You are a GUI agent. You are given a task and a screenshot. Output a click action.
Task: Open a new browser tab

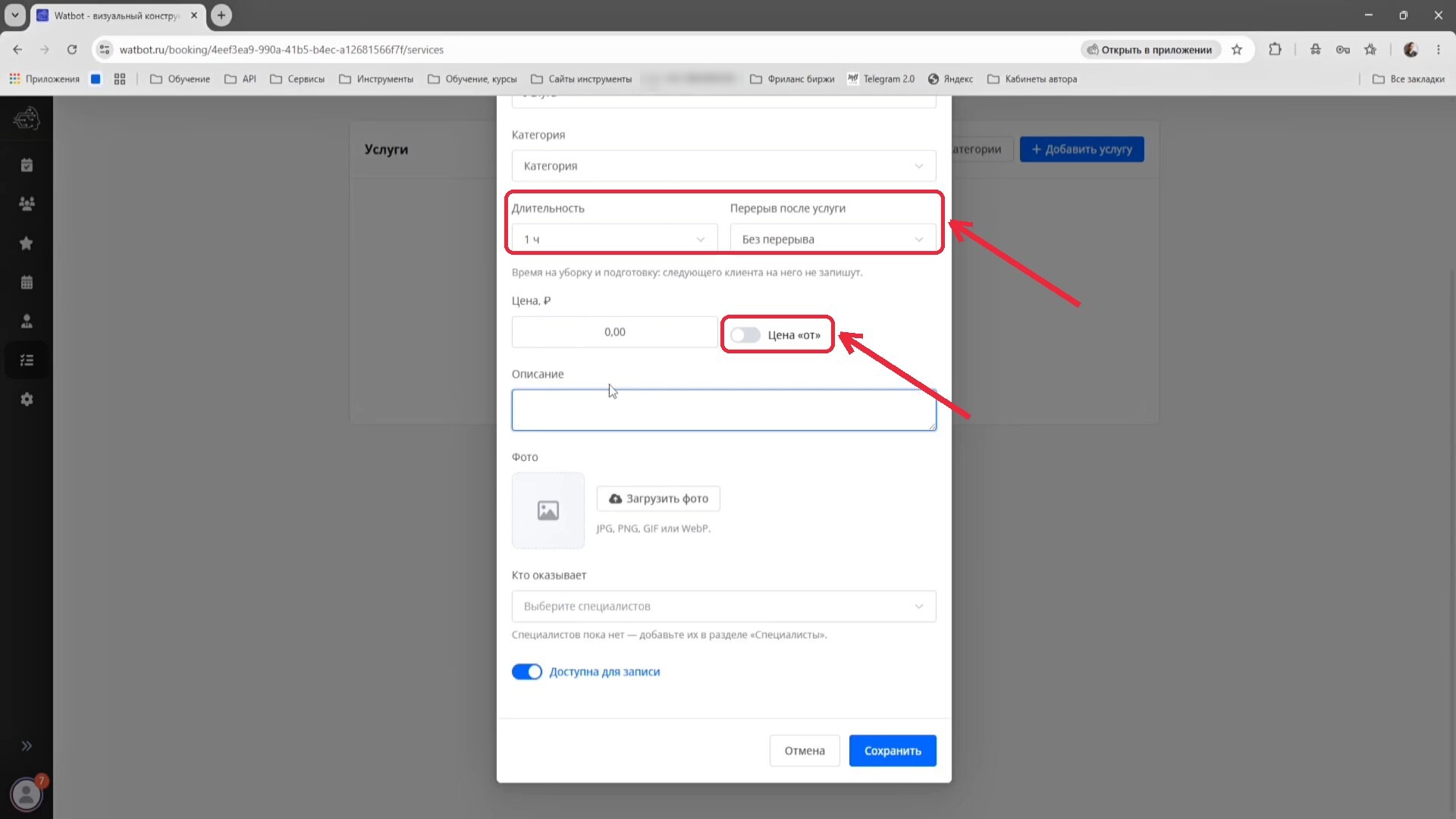[221, 15]
